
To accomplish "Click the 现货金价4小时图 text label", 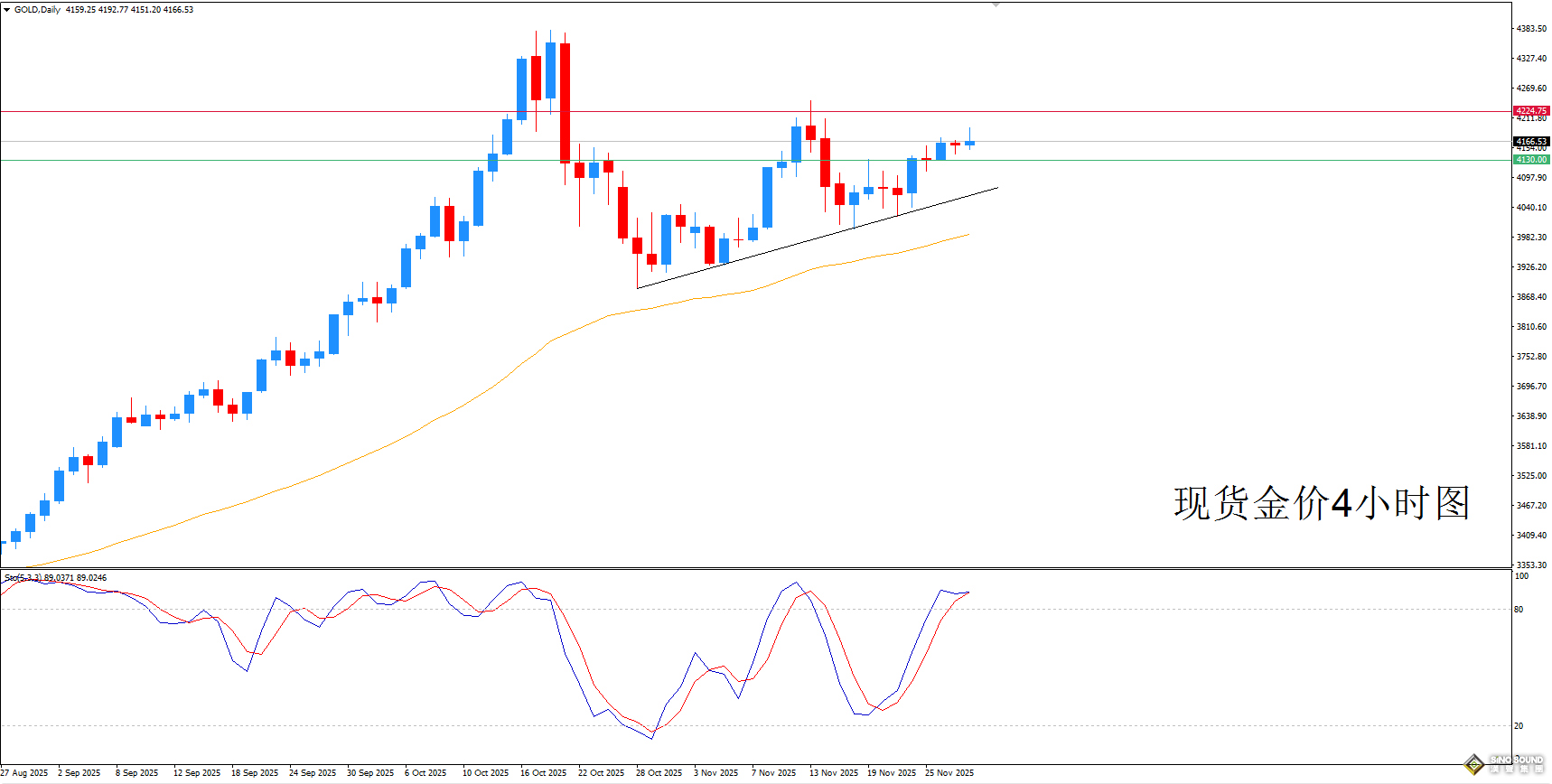I will click(x=1322, y=503).
